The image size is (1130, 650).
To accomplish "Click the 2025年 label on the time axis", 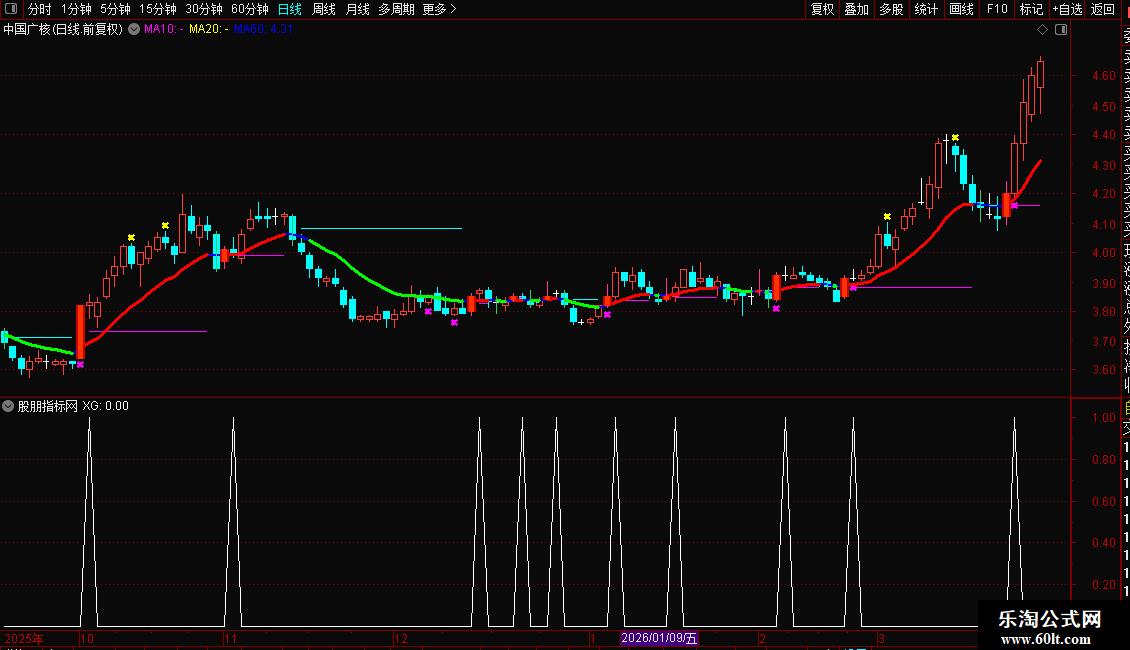I will point(24,639).
